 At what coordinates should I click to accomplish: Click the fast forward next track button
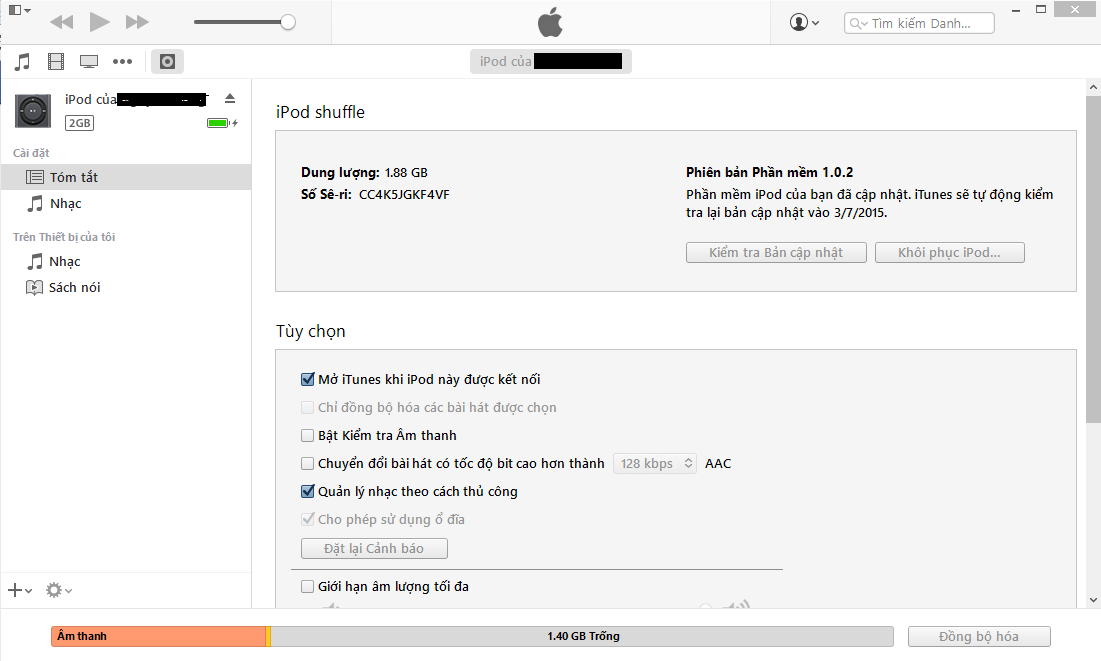137,22
